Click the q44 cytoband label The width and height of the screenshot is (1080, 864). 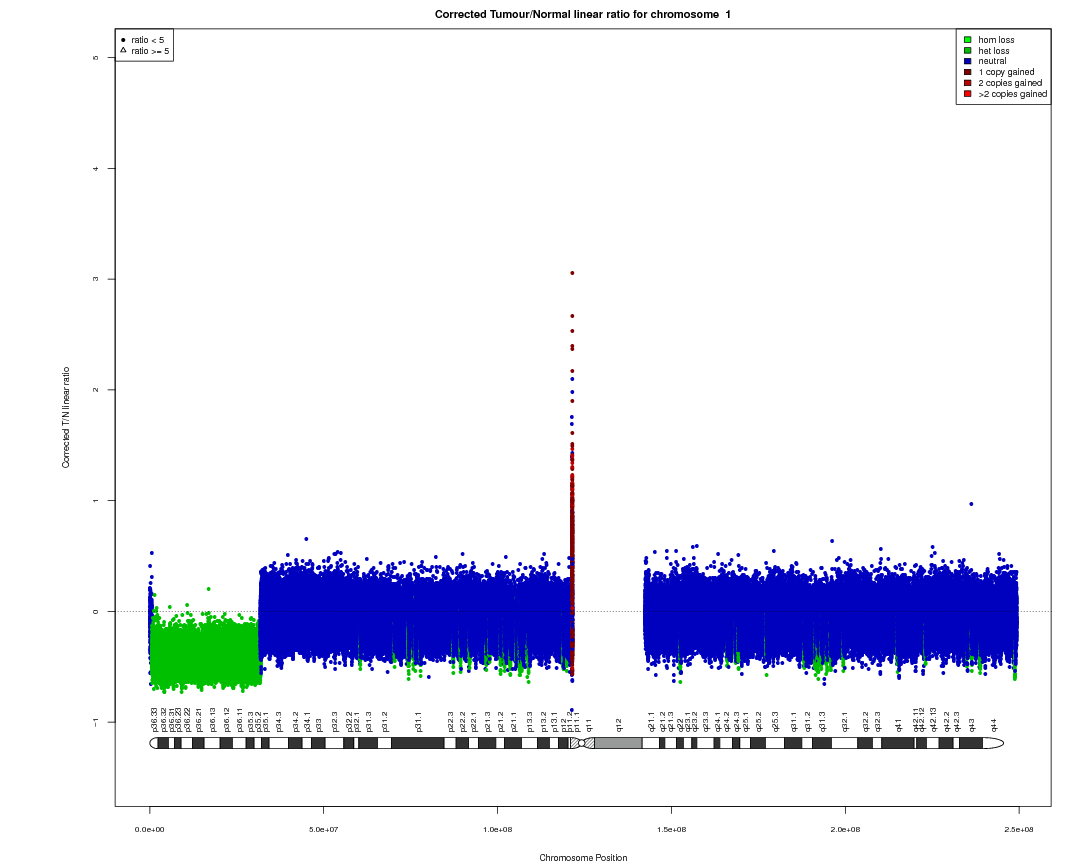[x=993, y=725]
